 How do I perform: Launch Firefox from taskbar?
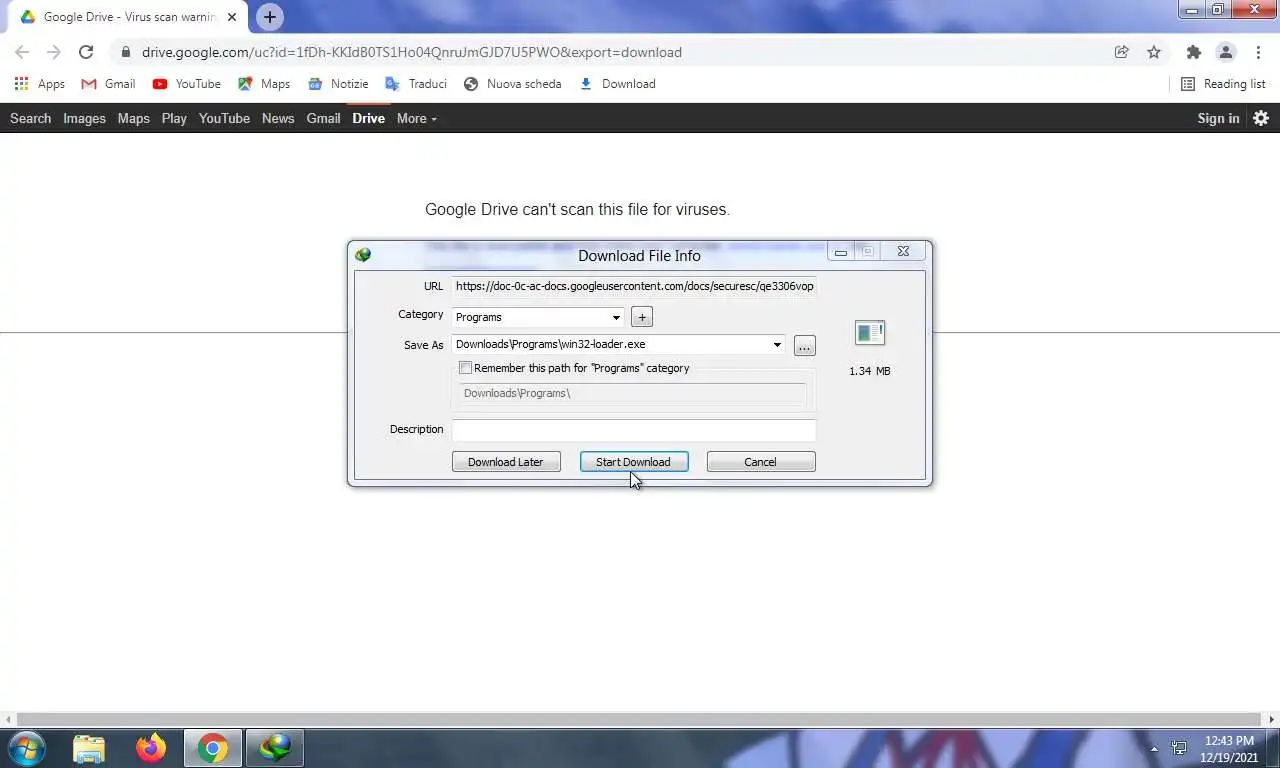click(151, 748)
